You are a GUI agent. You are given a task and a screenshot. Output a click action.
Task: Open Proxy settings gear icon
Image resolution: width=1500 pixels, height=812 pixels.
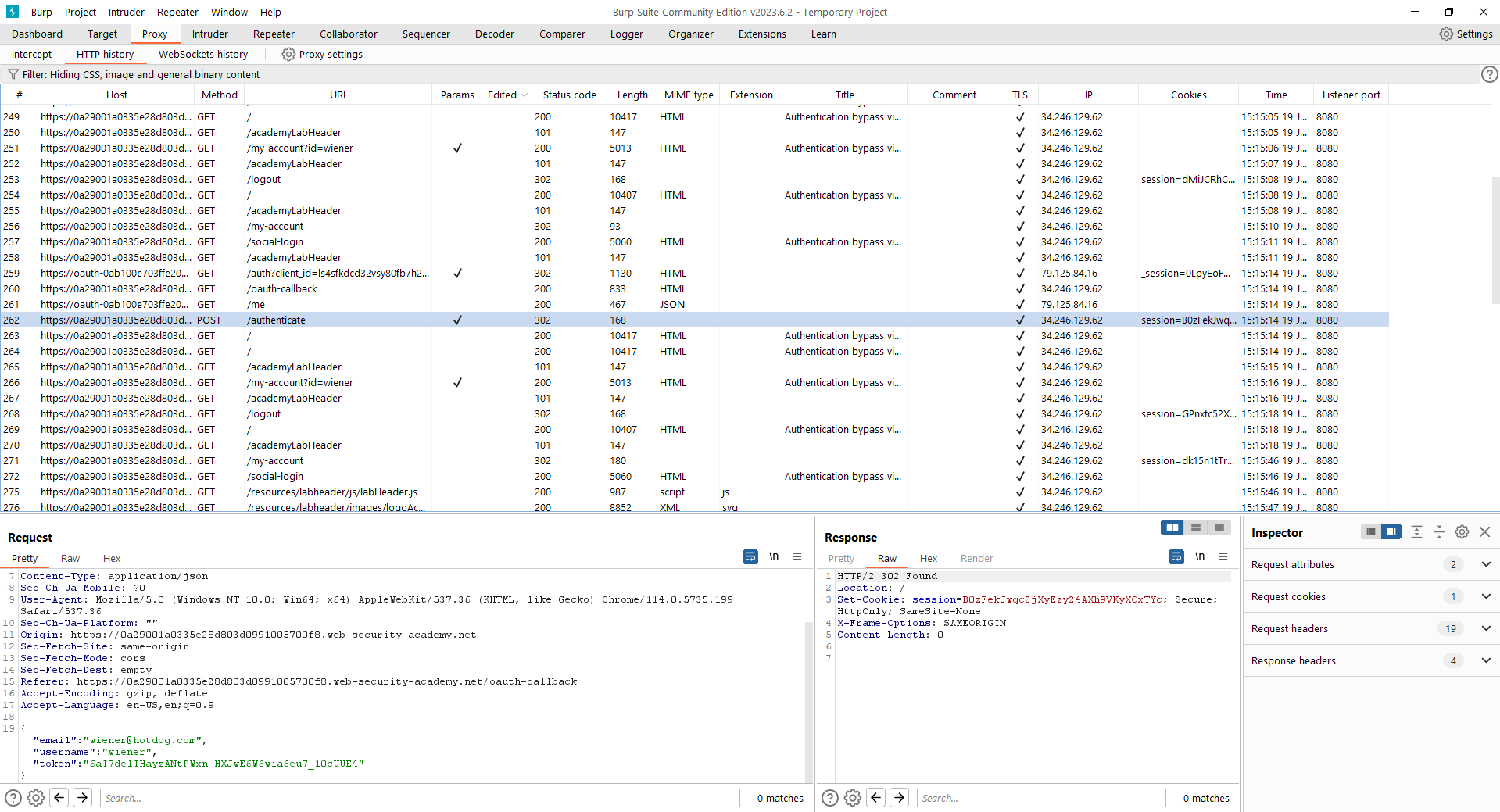[288, 55]
